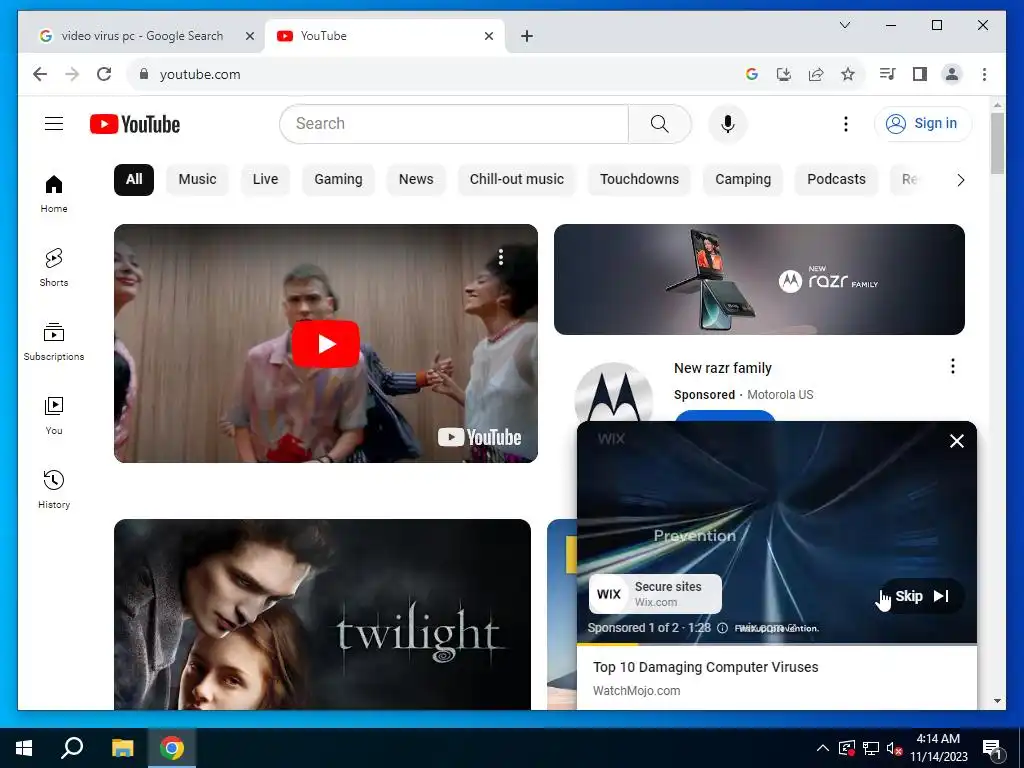This screenshot has height=768, width=1024.
Task: Click the New razr family title
Action: [723, 368]
